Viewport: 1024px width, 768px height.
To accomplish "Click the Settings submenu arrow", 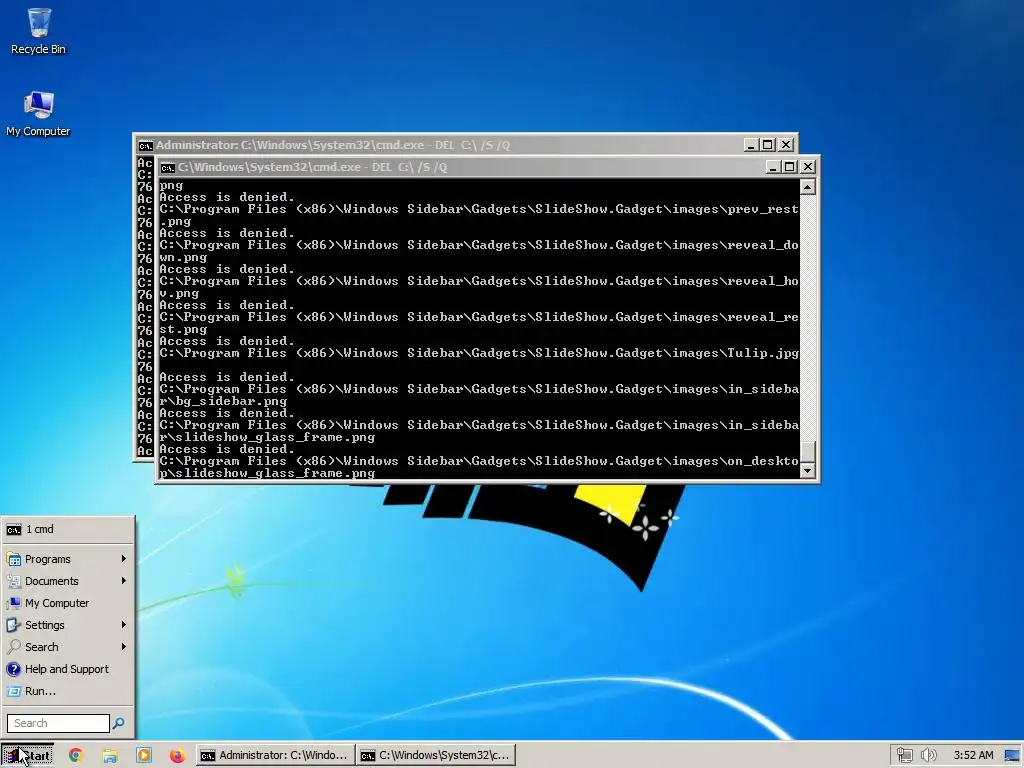I will pos(123,625).
